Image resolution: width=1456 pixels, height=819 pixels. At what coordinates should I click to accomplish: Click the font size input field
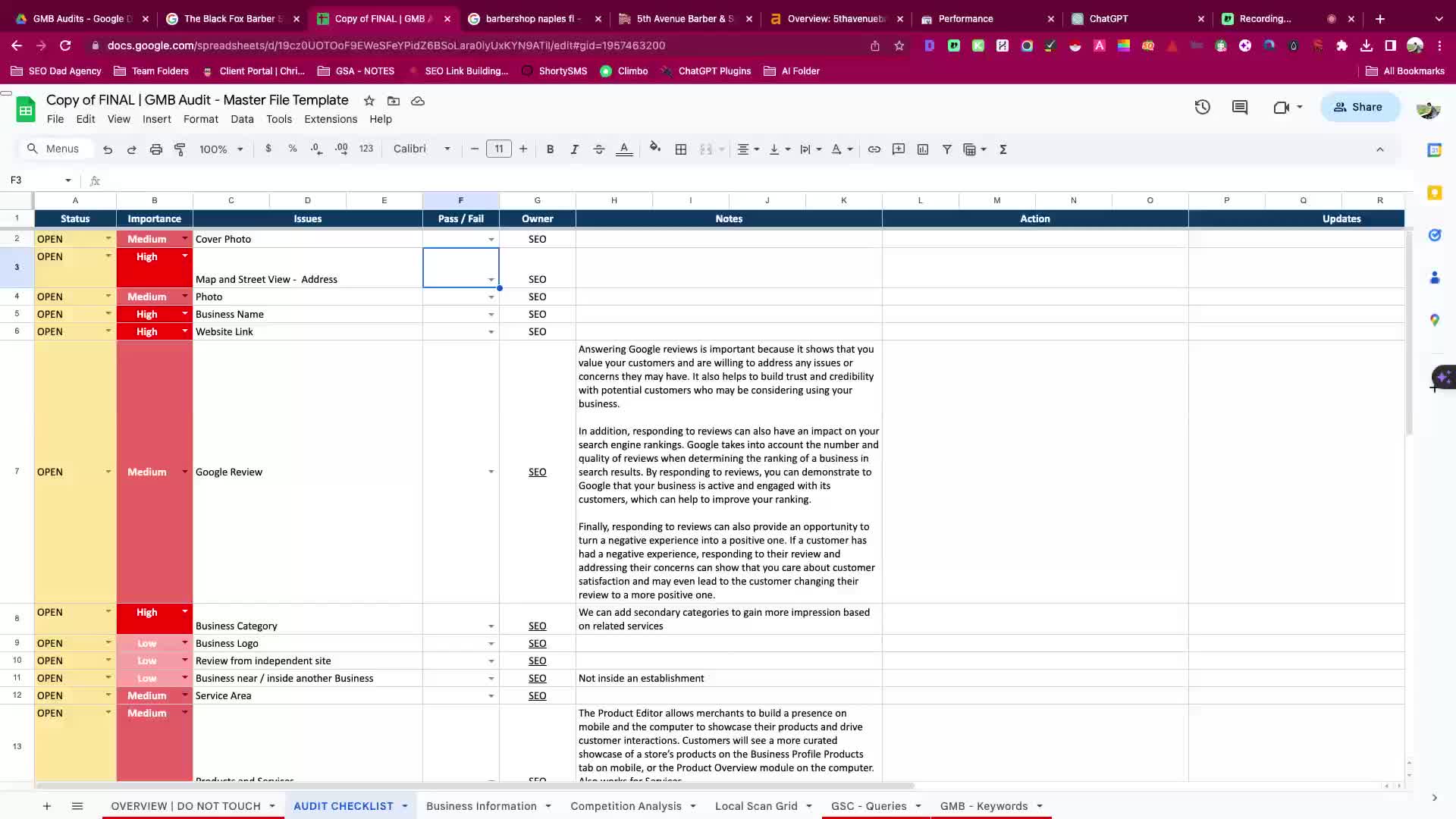(x=498, y=149)
